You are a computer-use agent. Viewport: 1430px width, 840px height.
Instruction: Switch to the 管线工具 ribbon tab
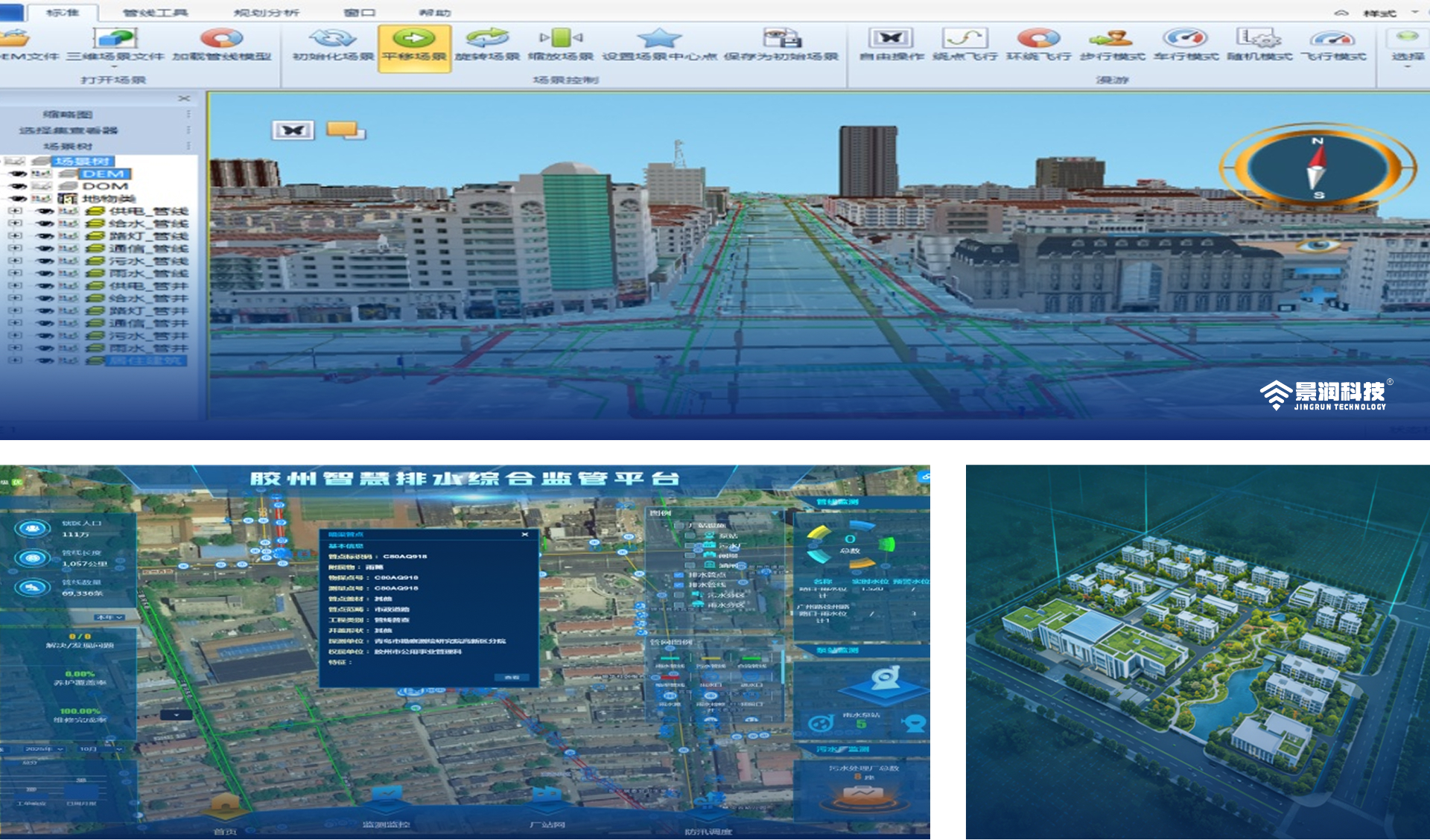pos(155,13)
